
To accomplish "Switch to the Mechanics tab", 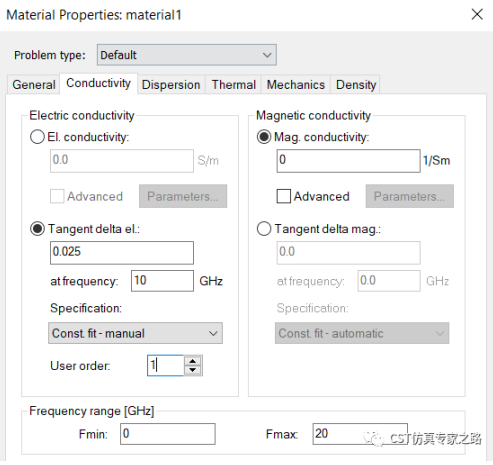I will pyautogui.click(x=296, y=85).
